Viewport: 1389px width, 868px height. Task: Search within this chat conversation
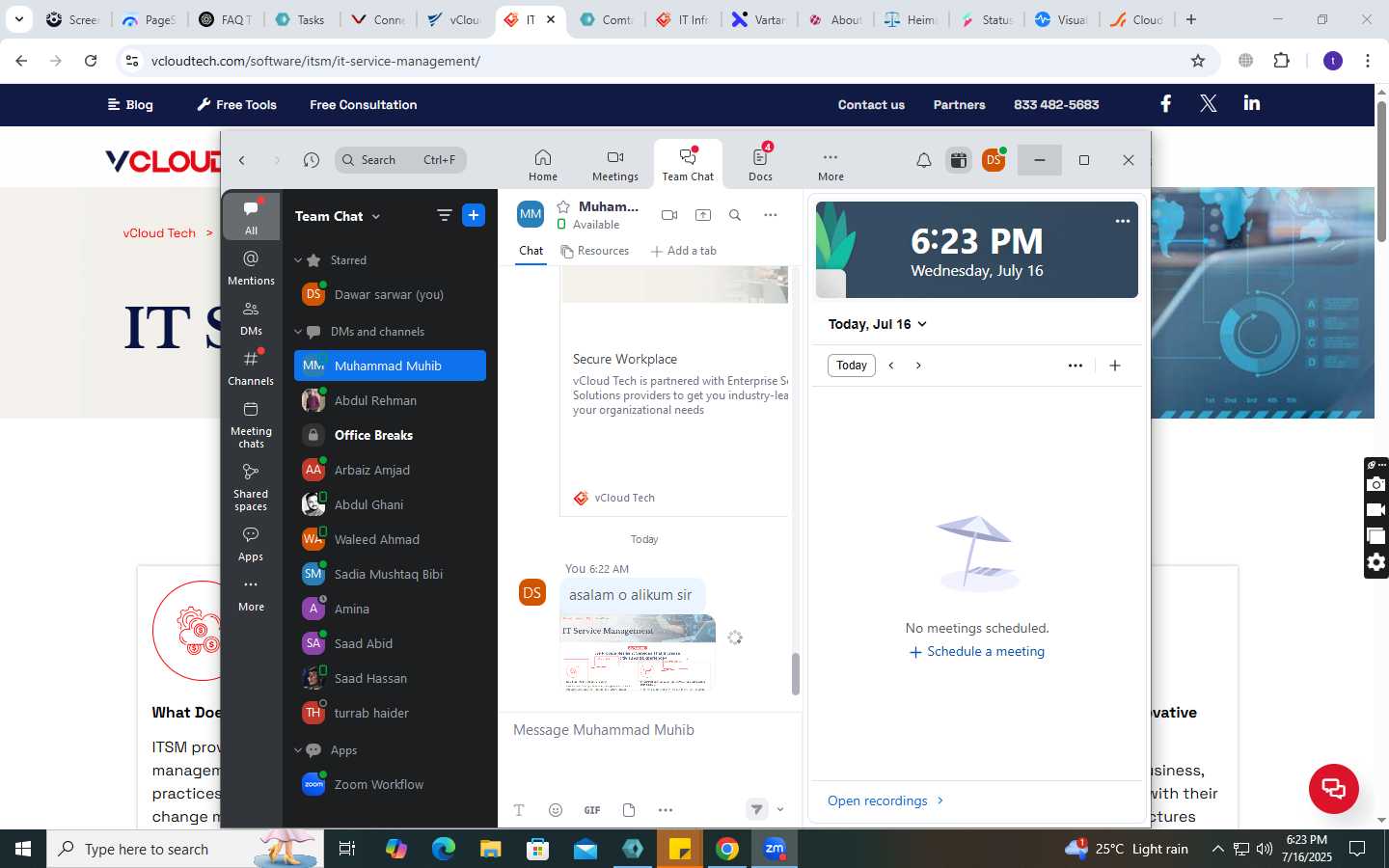735,215
